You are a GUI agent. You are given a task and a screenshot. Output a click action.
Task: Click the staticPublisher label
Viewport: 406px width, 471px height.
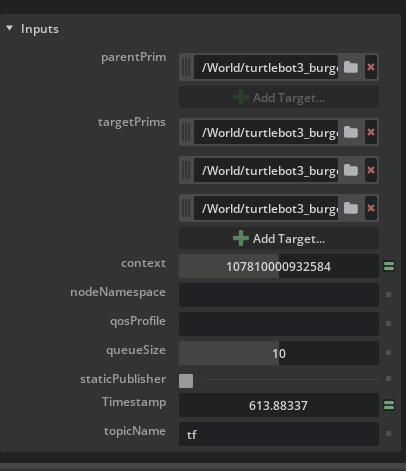click(x=123, y=379)
